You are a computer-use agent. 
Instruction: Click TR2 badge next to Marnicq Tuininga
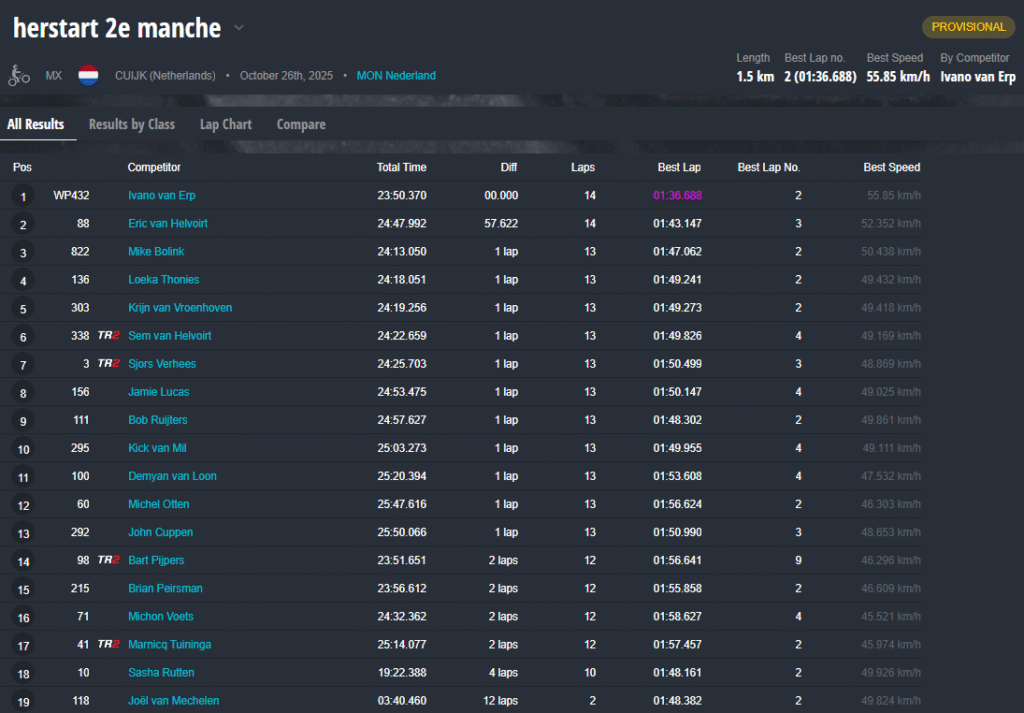[x=109, y=644]
